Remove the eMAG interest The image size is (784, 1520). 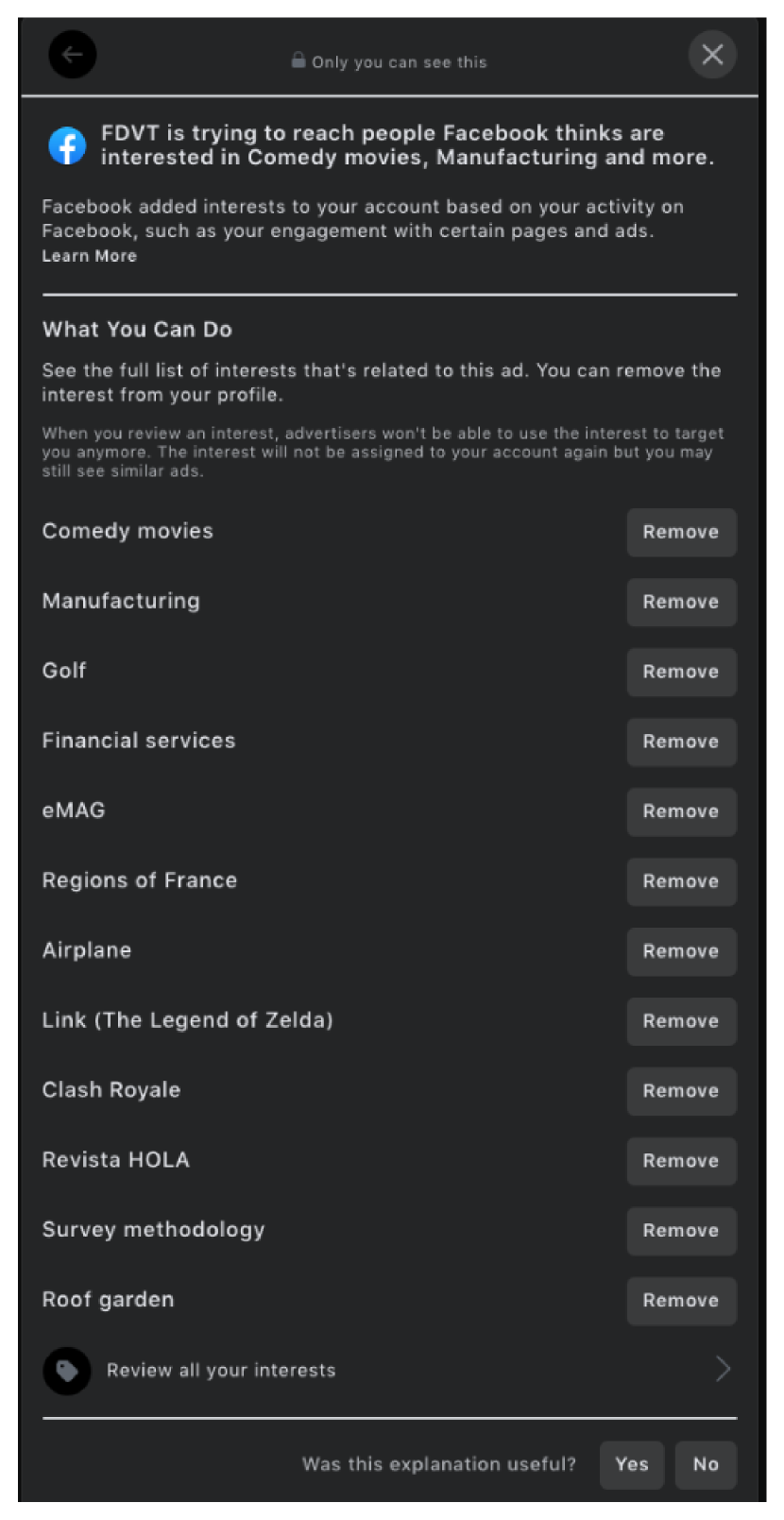point(681,811)
